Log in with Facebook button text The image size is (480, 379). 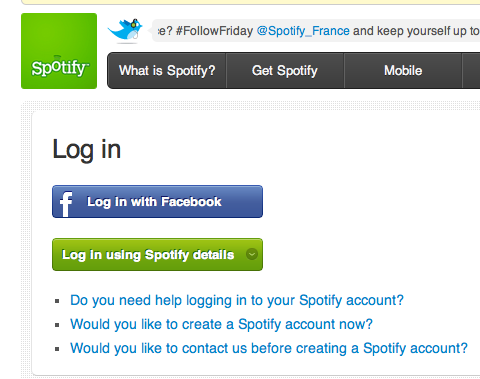pyautogui.click(x=154, y=202)
